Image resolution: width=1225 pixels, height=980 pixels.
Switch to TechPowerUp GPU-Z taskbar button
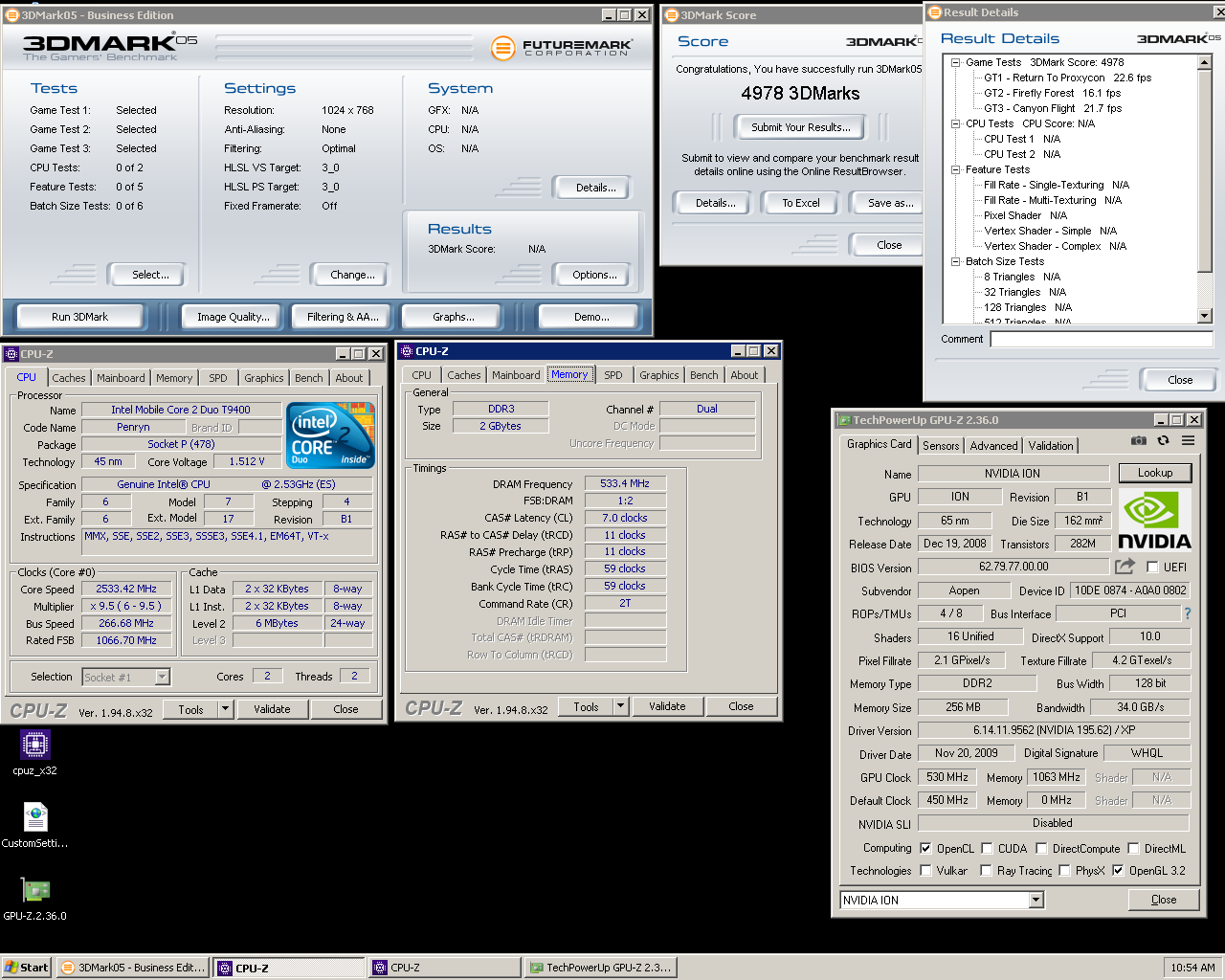tap(599, 968)
